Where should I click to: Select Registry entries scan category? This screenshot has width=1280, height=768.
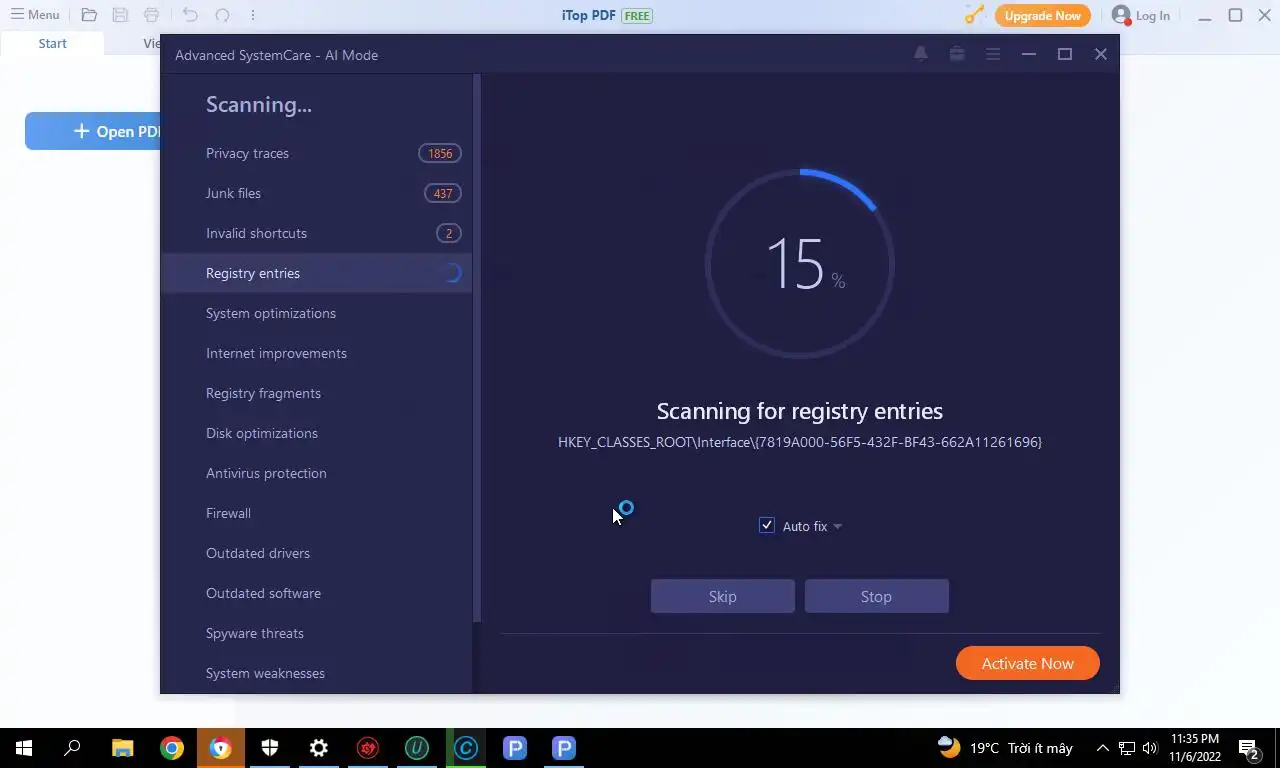point(316,273)
